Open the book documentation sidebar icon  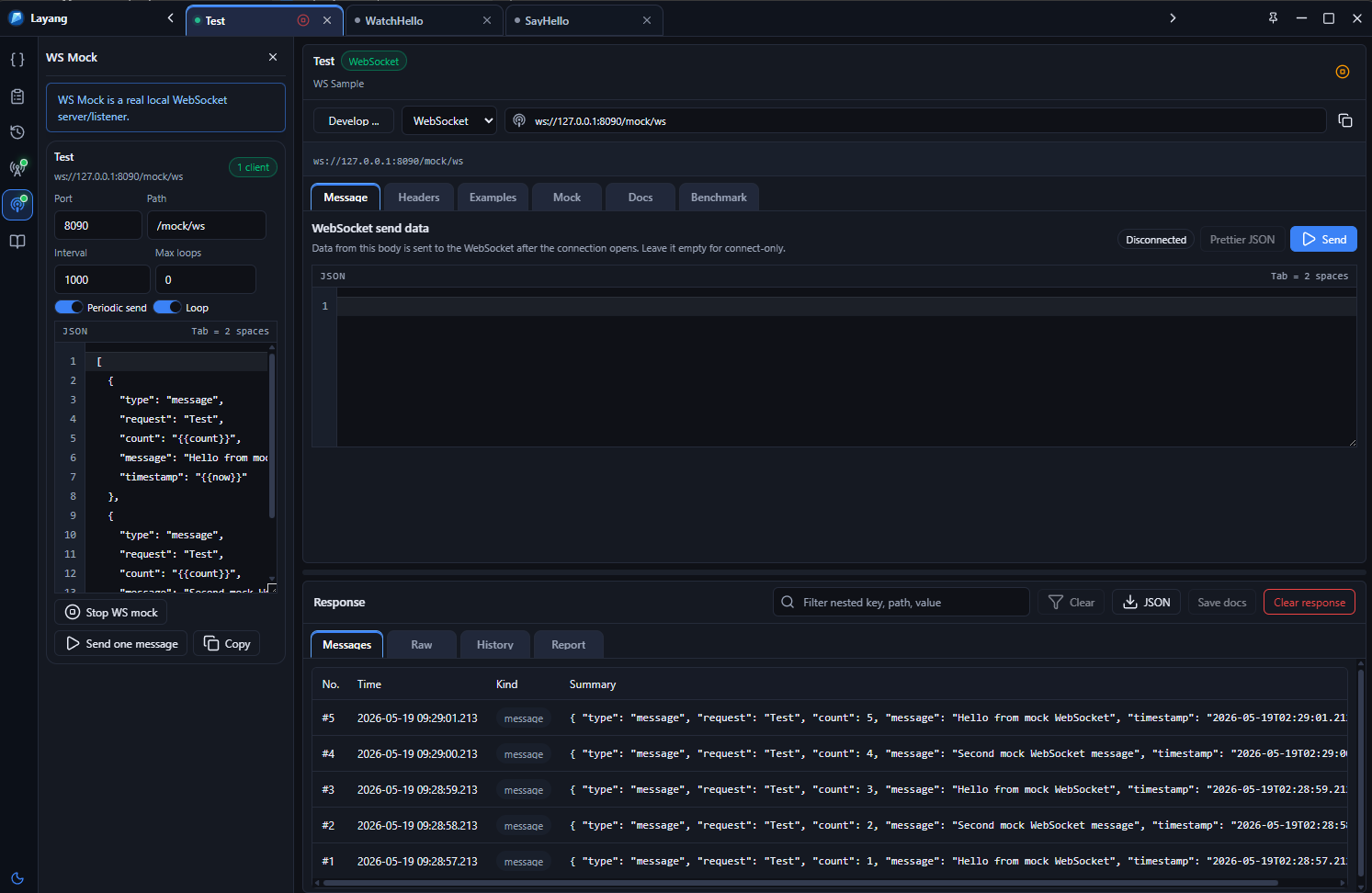(x=17, y=242)
